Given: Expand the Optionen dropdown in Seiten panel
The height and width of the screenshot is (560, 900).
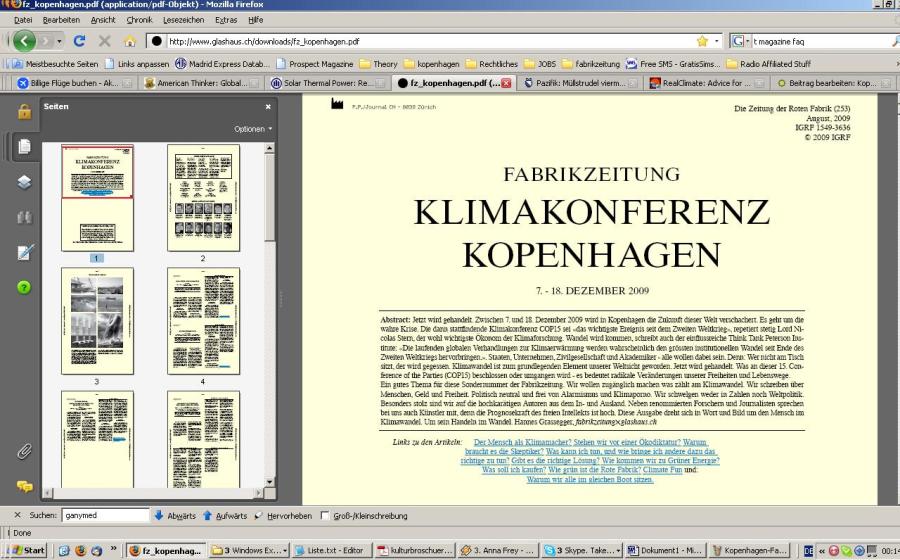Looking at the screenshot, I should point(253,129).
